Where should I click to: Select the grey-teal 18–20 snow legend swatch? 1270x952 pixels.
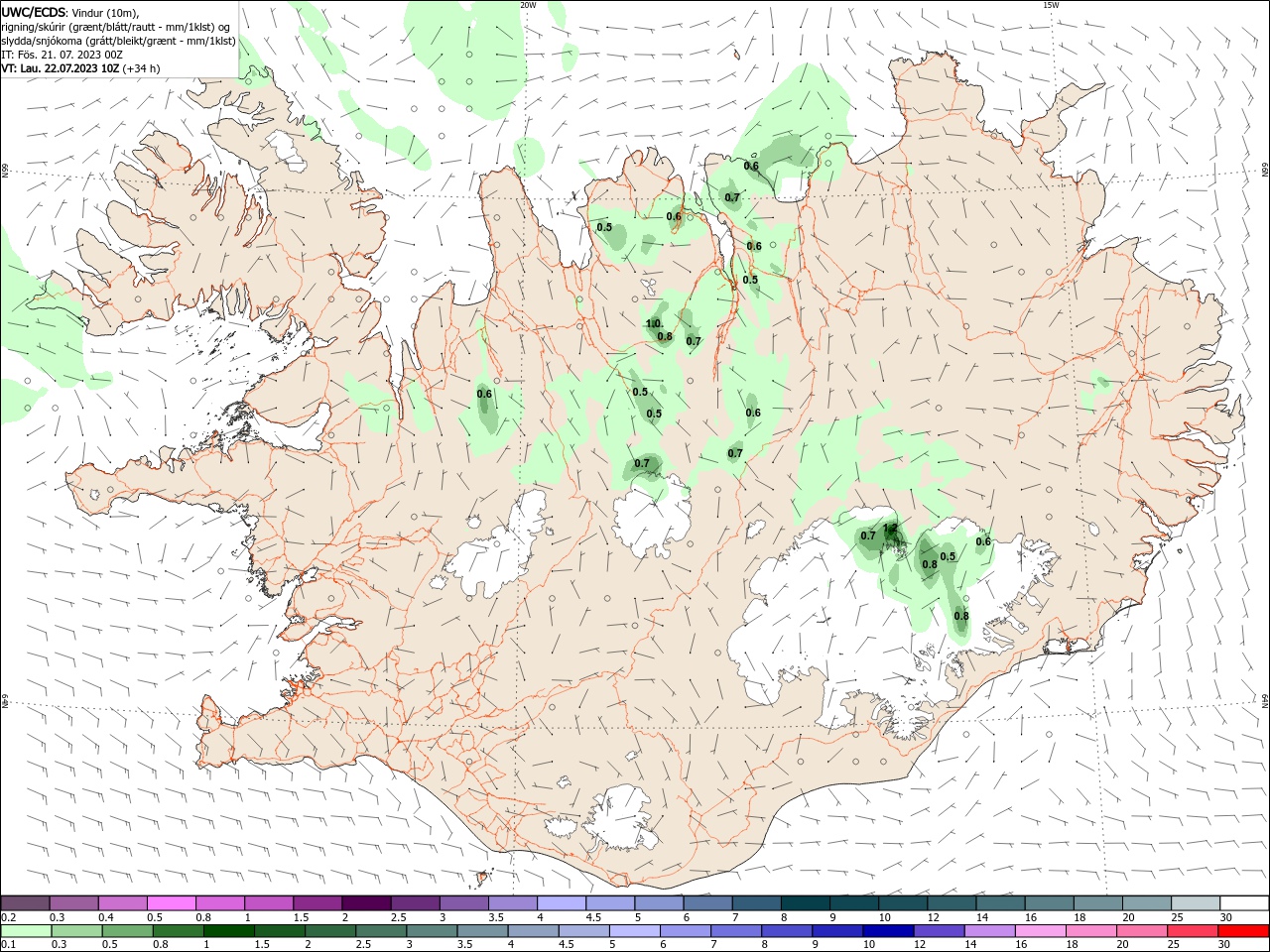1097,903
